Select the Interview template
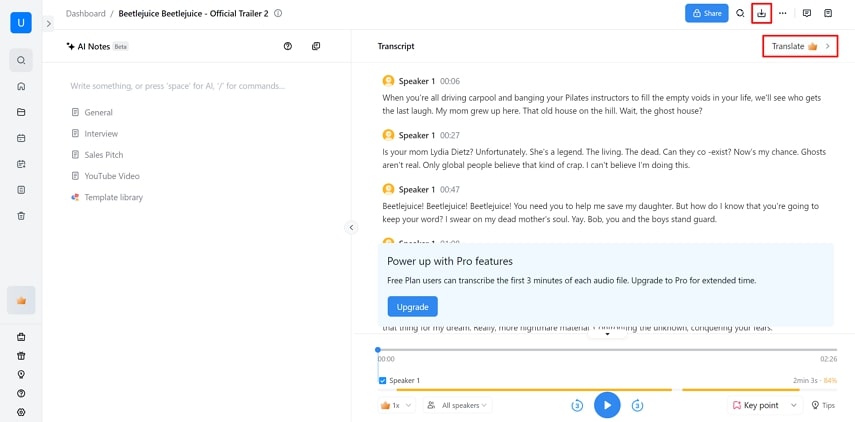The height and width of the screenshot is (422, 855). click(100, 134)
